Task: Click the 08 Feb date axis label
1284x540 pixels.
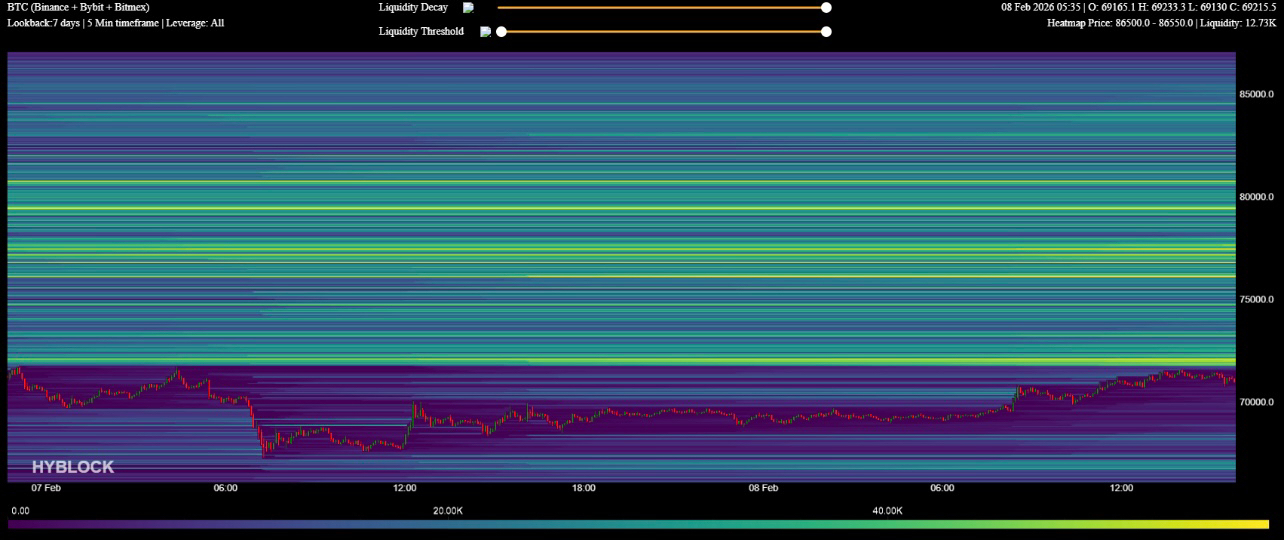Action: click(x=763, y=489)
